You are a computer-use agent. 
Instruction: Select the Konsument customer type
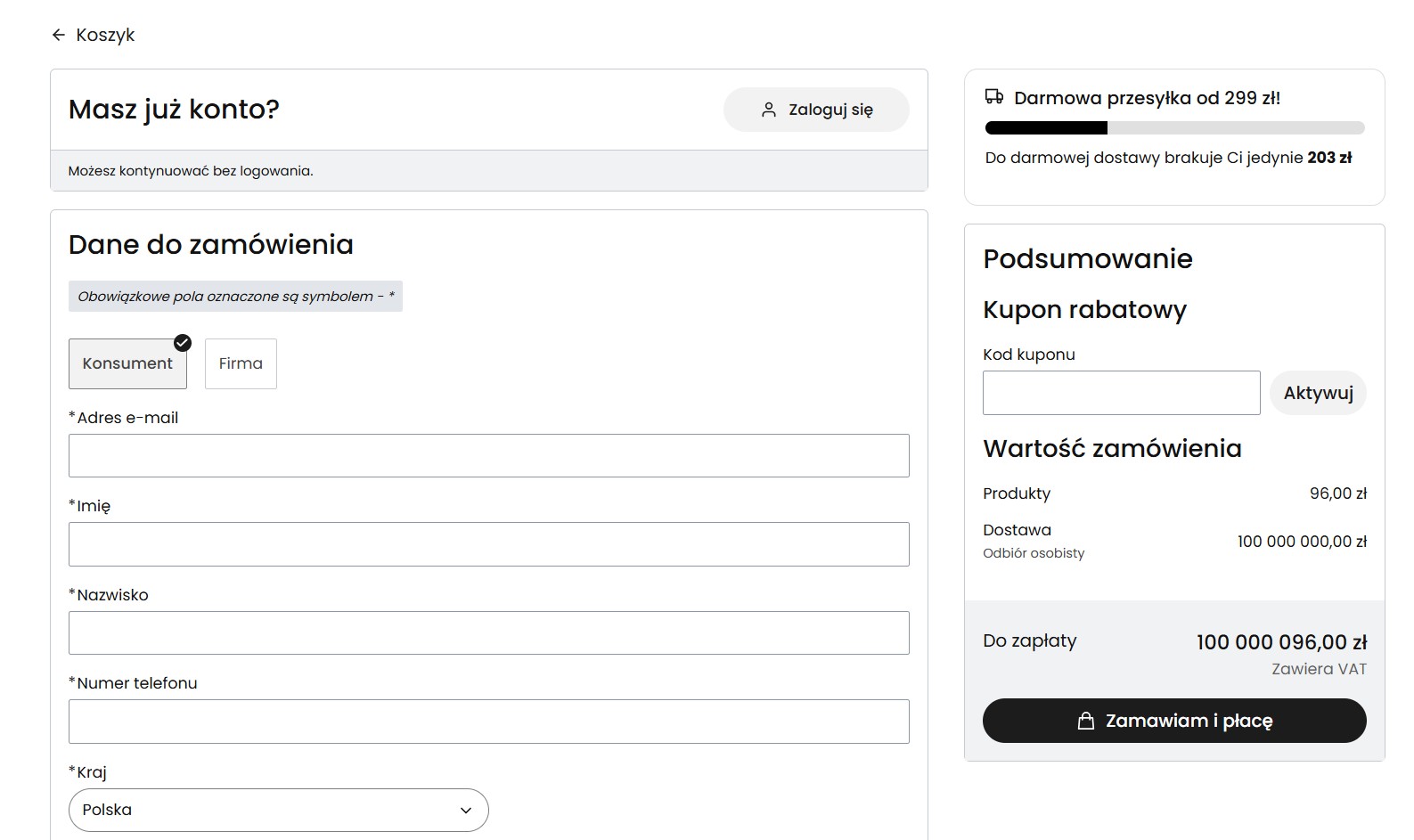pos(127,363)
